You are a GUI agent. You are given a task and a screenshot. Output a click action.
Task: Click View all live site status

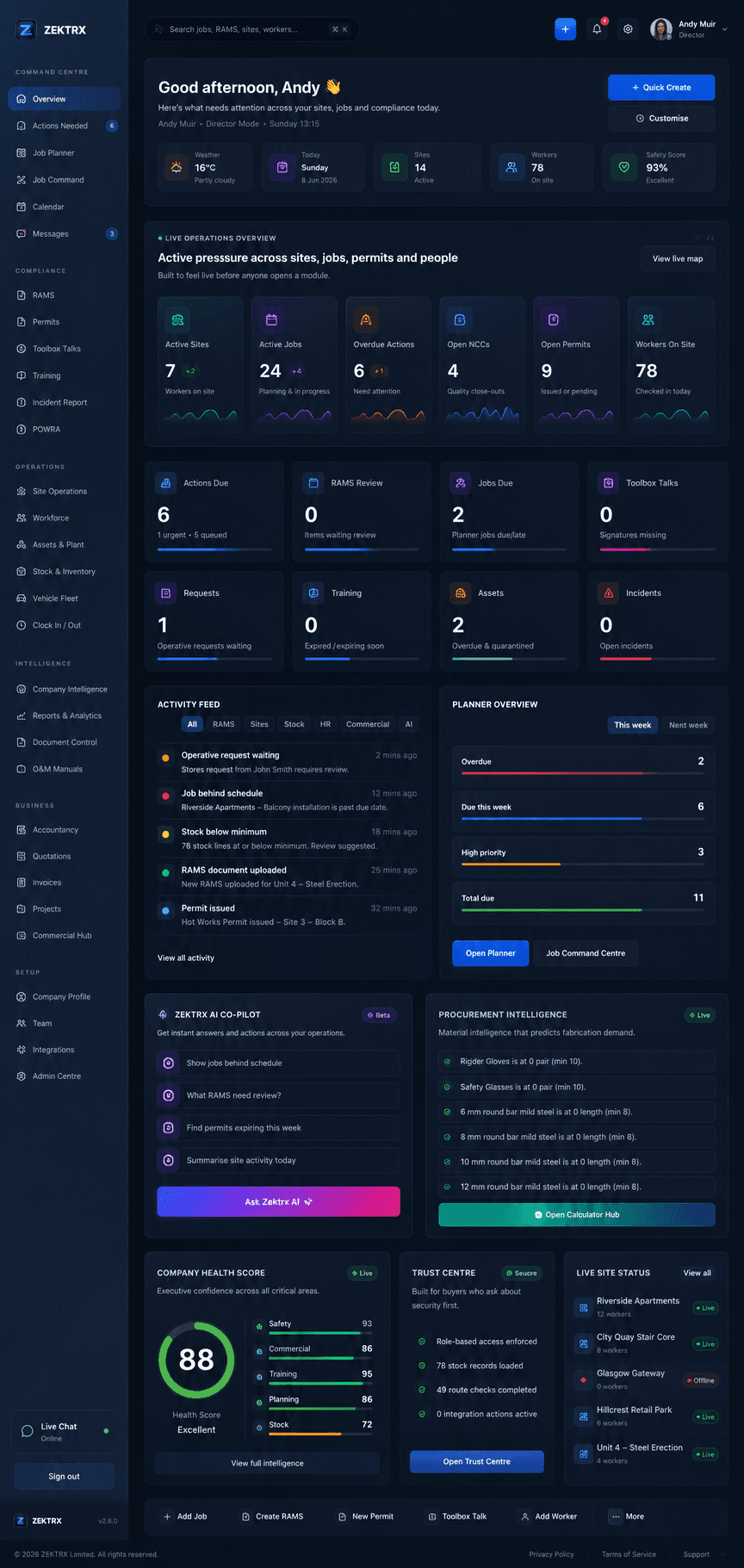697,1273
